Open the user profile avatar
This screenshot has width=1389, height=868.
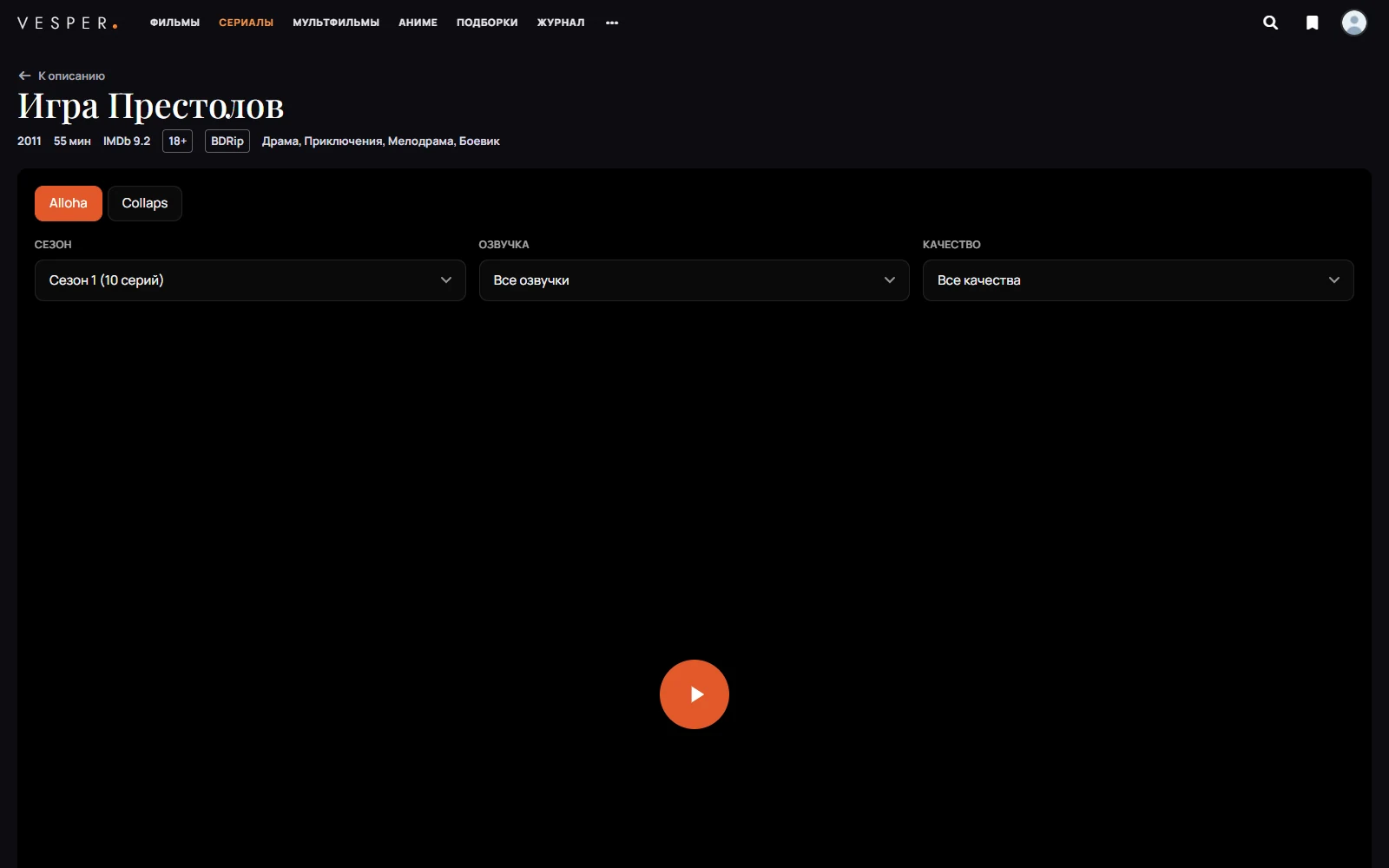pyautogui.click(x=1353, y=23)
